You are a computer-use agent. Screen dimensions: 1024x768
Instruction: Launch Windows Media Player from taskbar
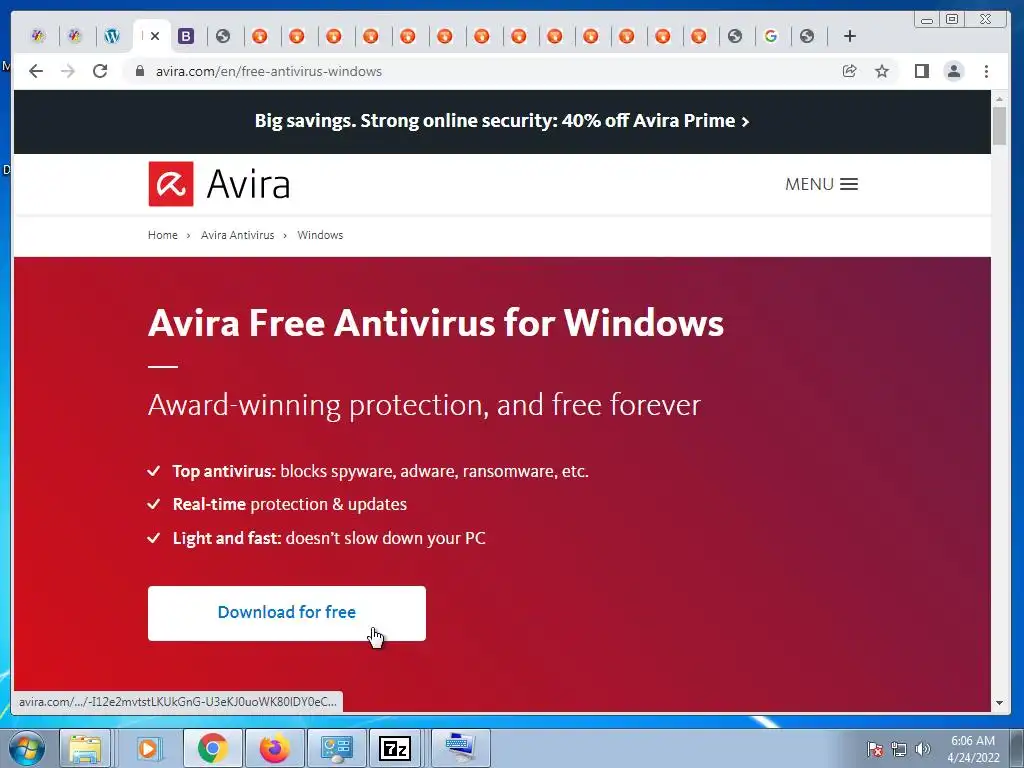148,748
